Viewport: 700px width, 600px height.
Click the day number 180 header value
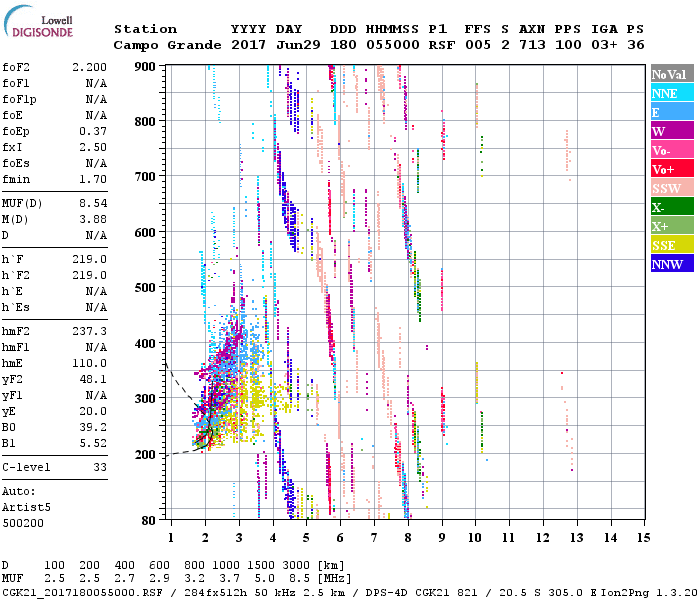(343, 45)
